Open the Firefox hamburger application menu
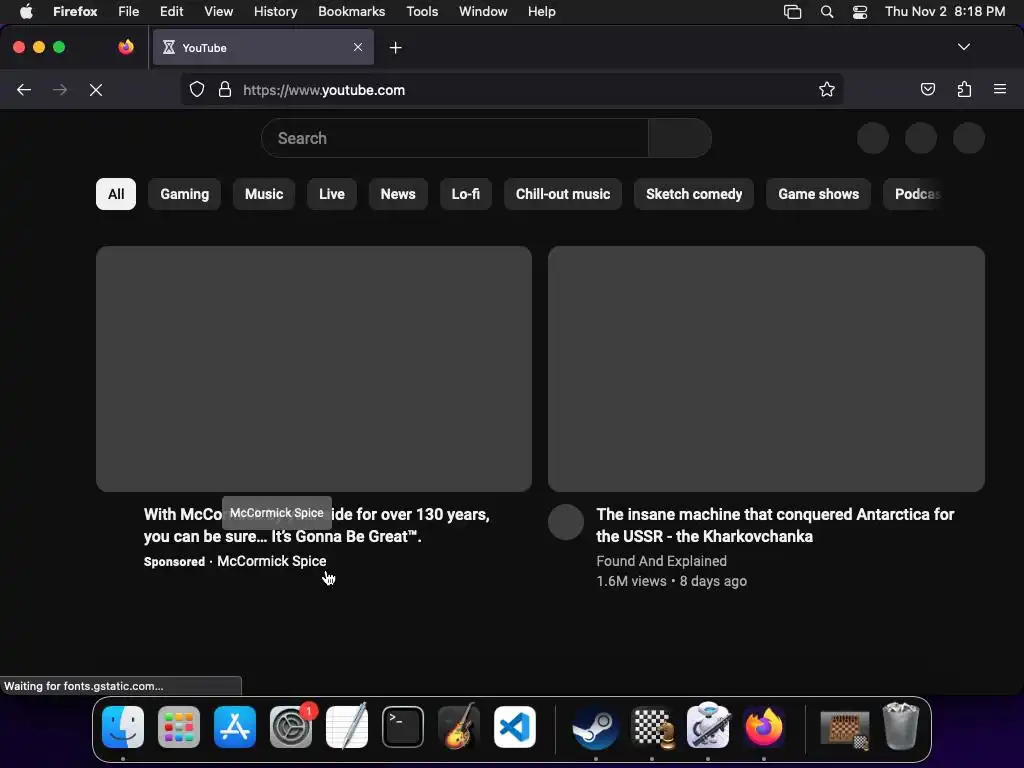 (1000, 89)
